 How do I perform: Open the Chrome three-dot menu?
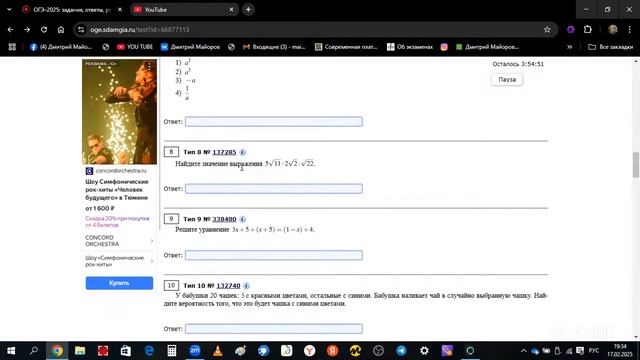[630, 29]
